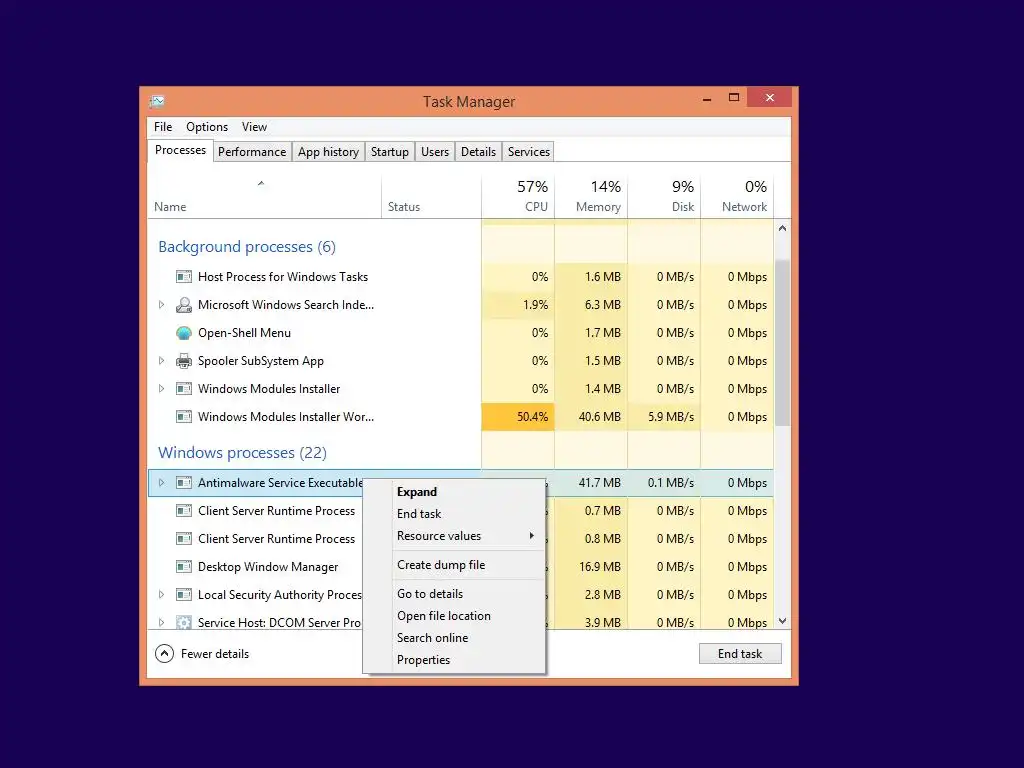Click the Name column sort arrow
The width and height of the screenshot is (1024, 768).
point(261,184)
